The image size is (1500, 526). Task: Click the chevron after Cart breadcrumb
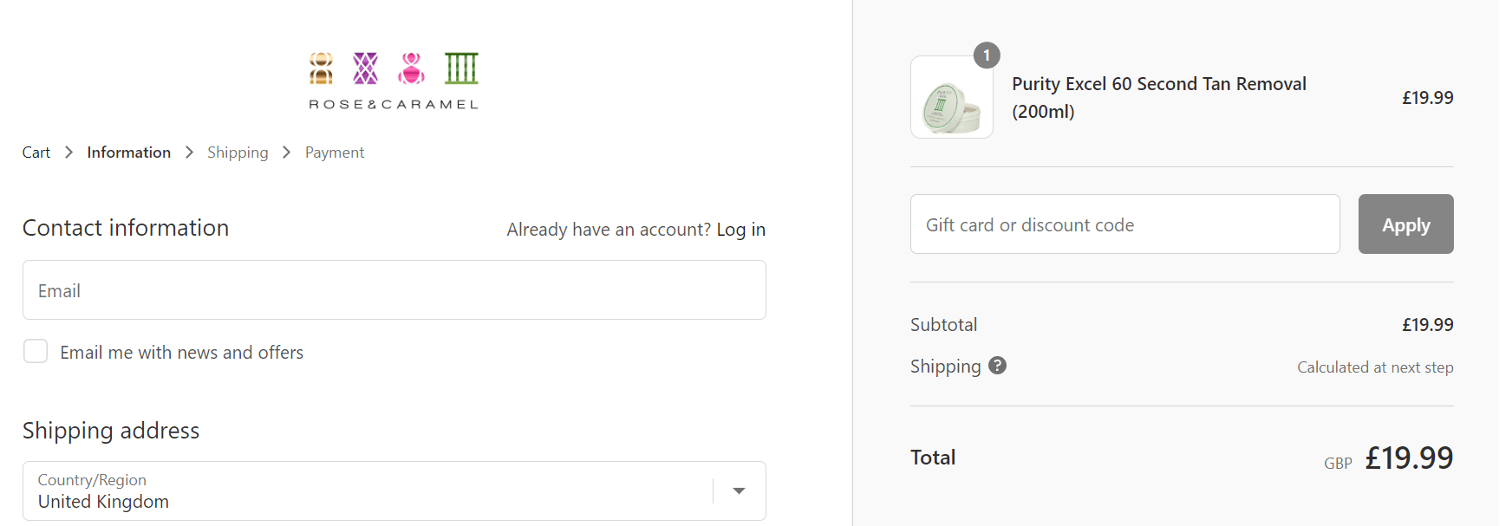[69, 152]
